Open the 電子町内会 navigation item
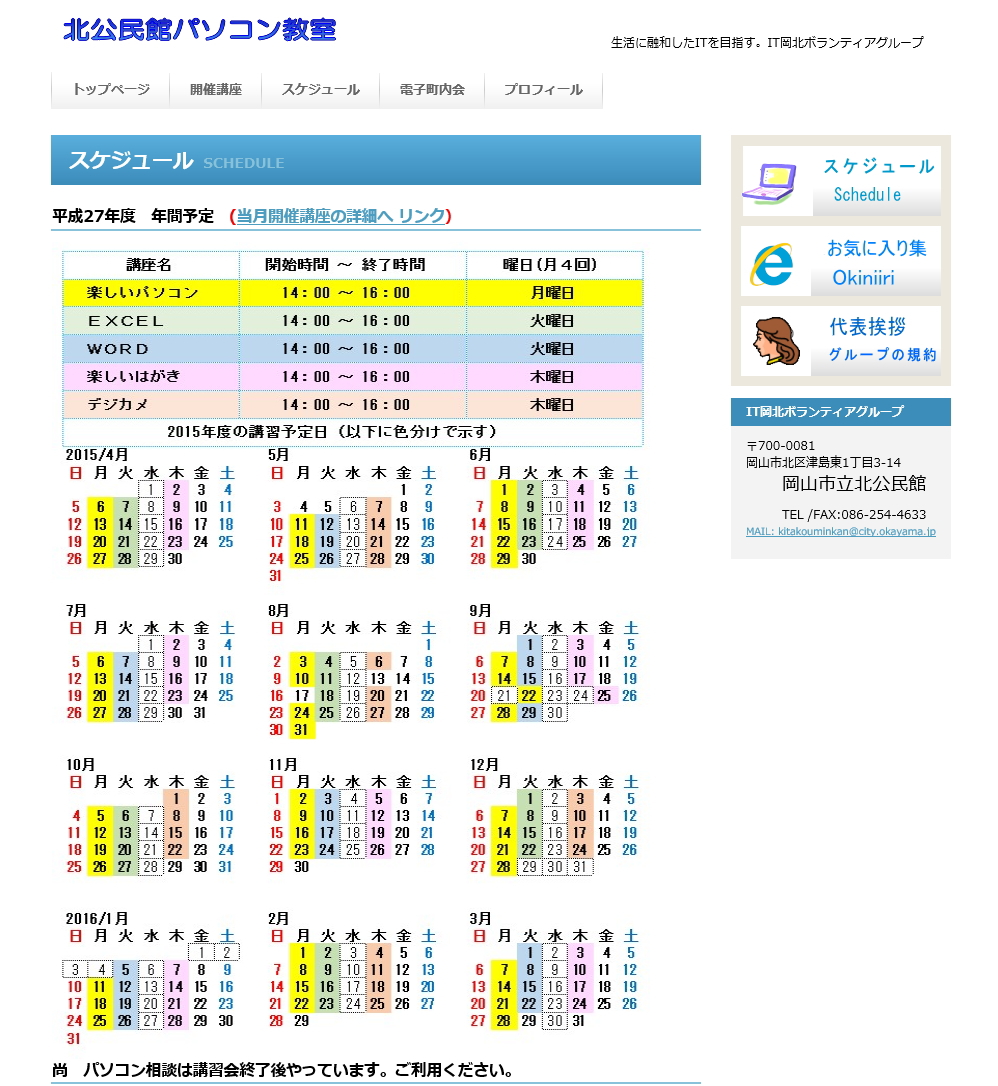Screen dimensions: 998x1086 (432, 89)
